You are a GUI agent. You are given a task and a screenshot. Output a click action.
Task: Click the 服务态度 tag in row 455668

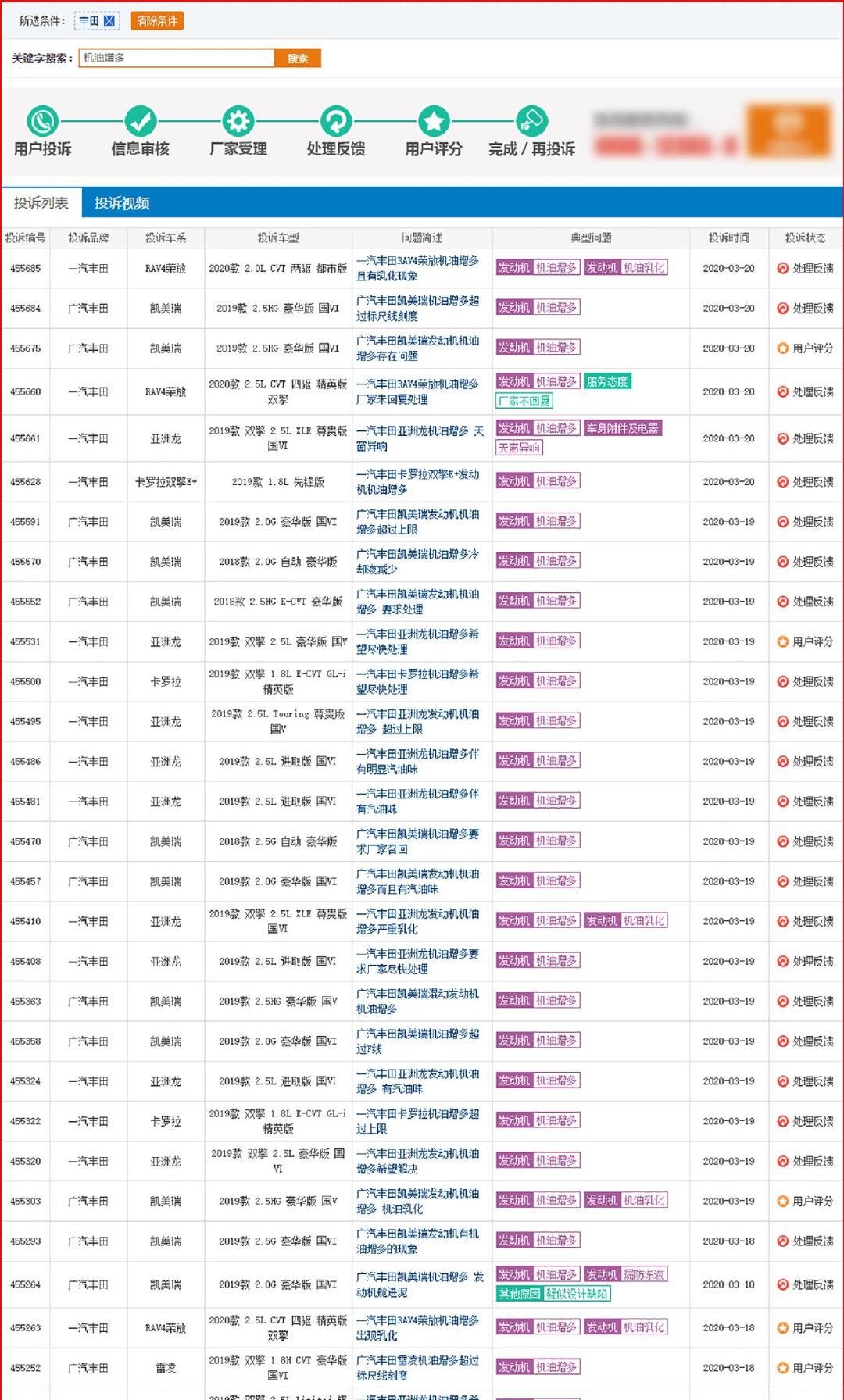pos(607,381)
